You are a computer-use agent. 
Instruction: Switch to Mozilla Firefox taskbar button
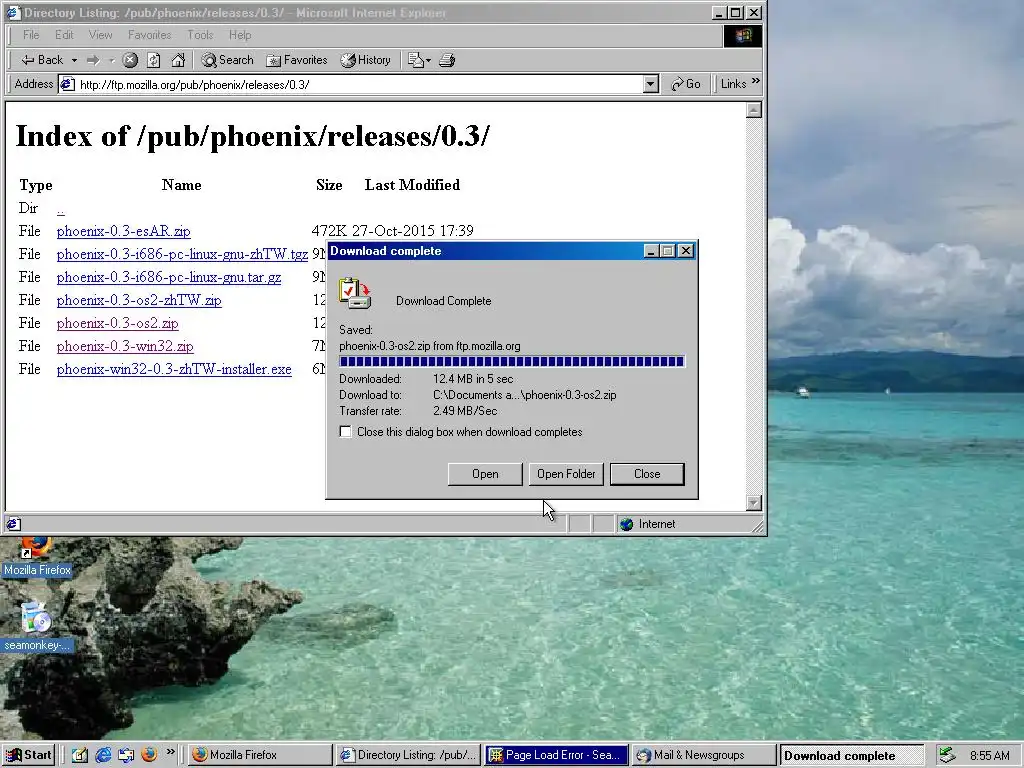pos(260,755)
